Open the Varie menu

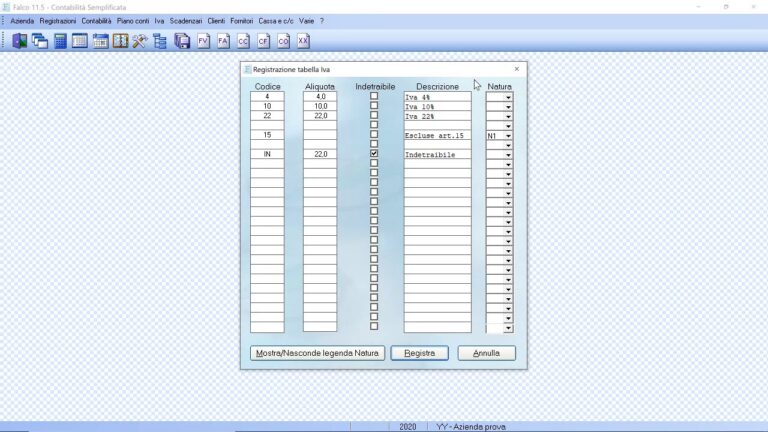point(306,21)
